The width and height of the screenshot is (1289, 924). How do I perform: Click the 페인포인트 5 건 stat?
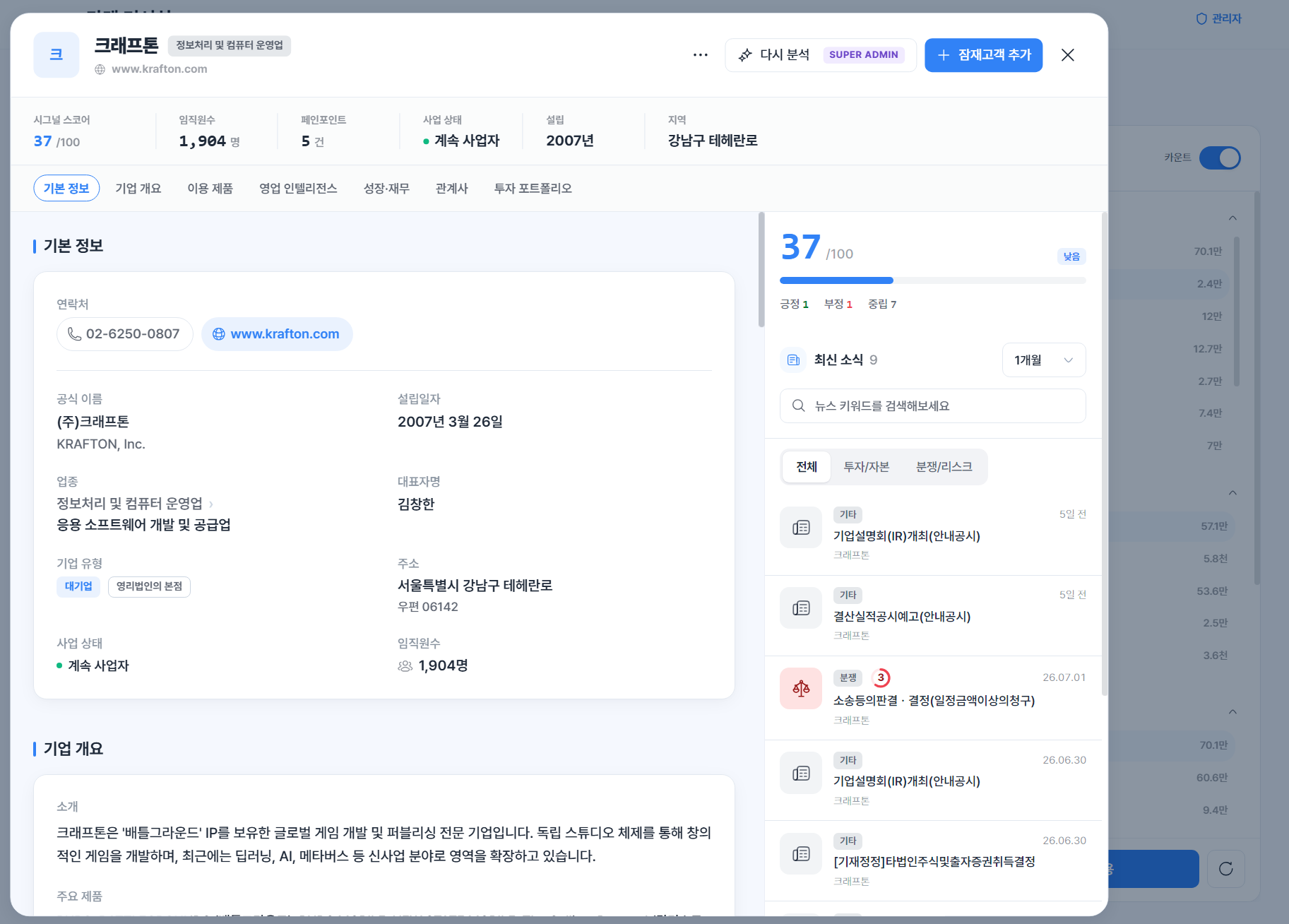[323, 131]
